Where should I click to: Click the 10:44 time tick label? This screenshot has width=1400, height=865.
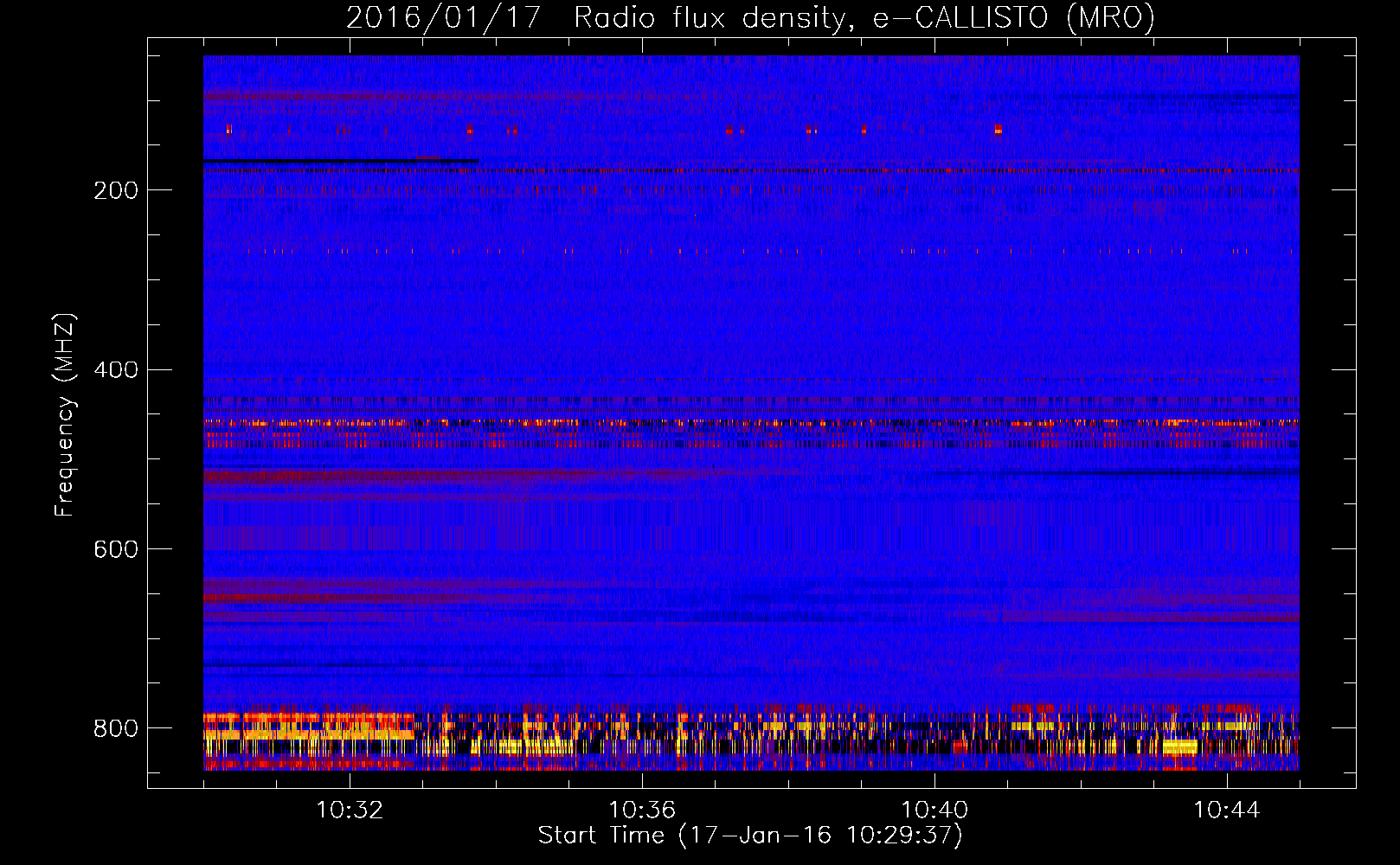pos(1227,811)
